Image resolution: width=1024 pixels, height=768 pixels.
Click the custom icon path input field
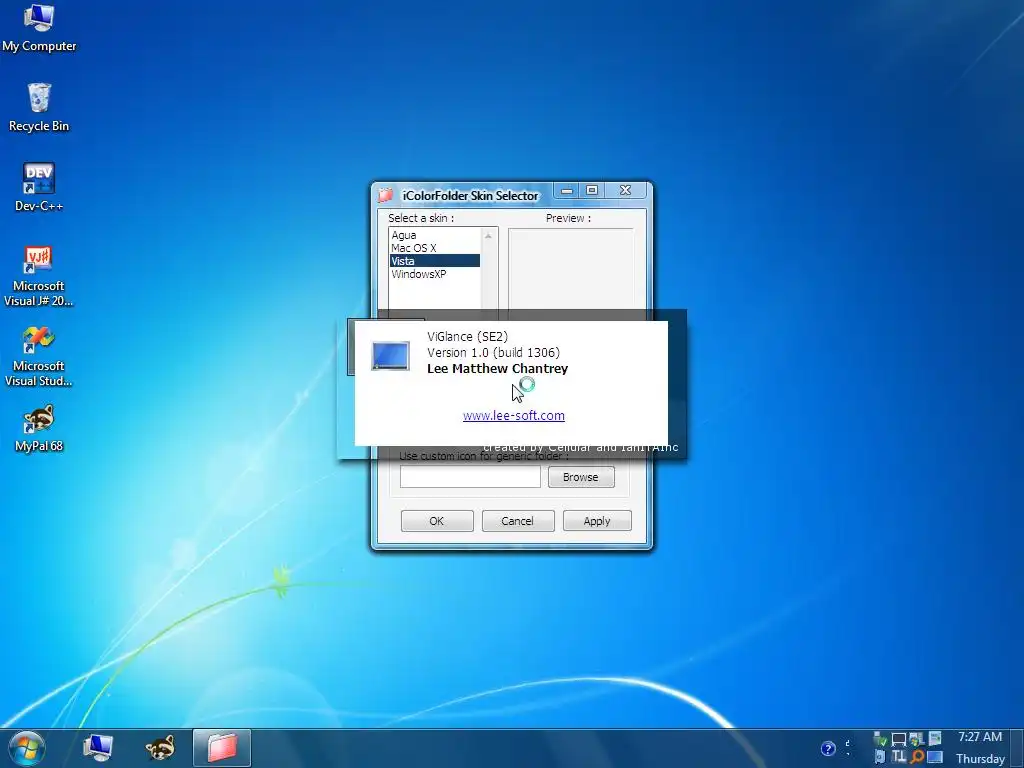click(470, 477)
